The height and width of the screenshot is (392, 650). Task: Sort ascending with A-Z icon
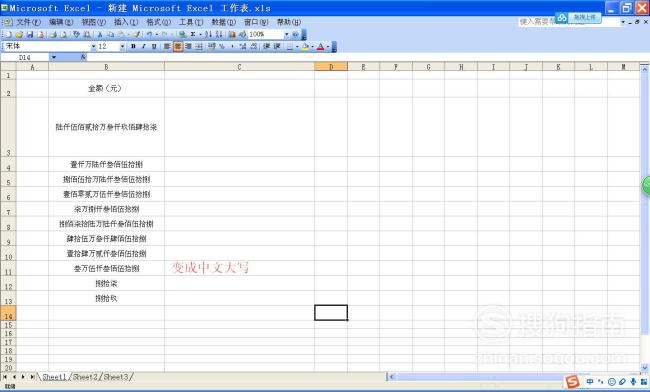[x=209, y=34]
